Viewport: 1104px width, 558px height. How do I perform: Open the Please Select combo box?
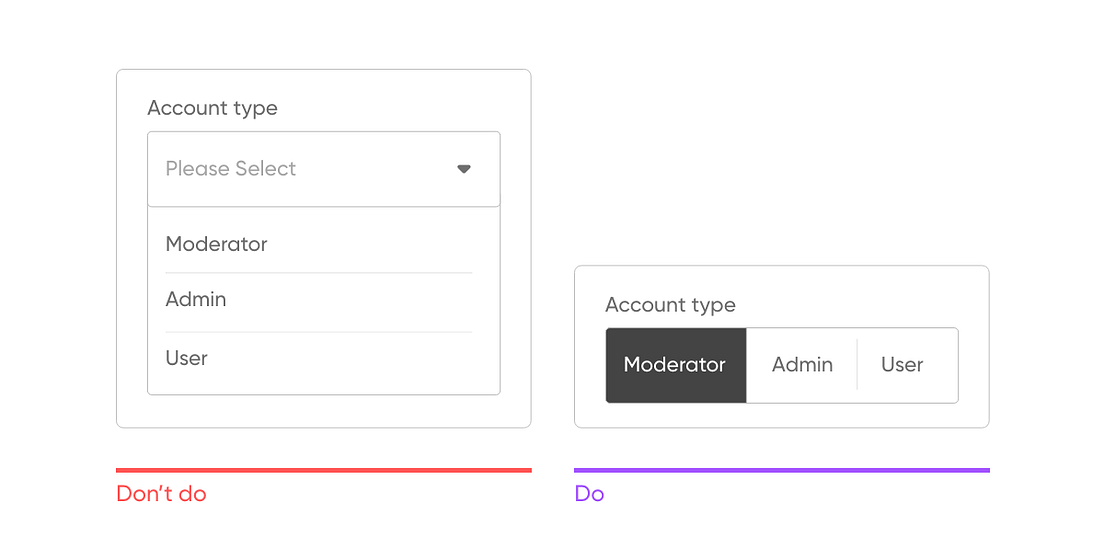coord(323,169)
